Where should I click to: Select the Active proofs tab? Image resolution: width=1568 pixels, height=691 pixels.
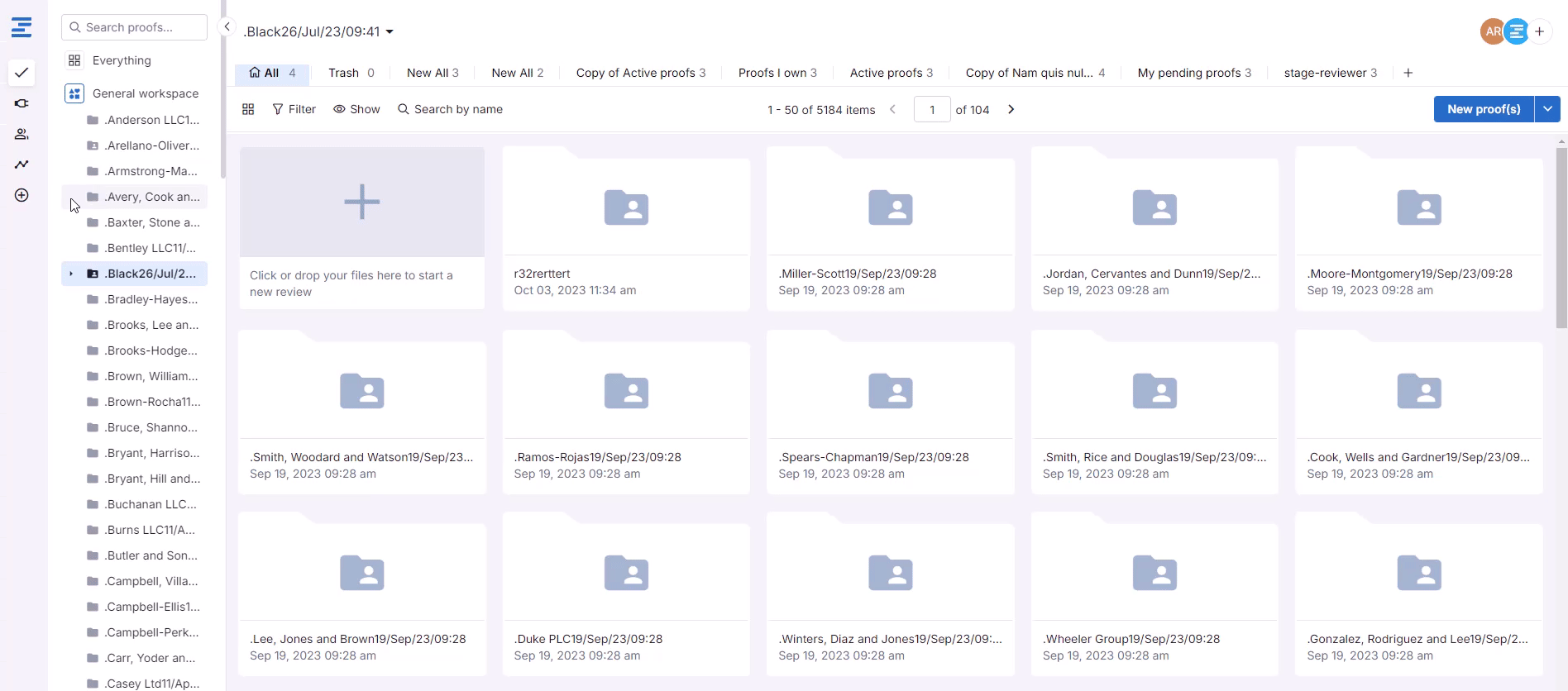tap(891, 73)
